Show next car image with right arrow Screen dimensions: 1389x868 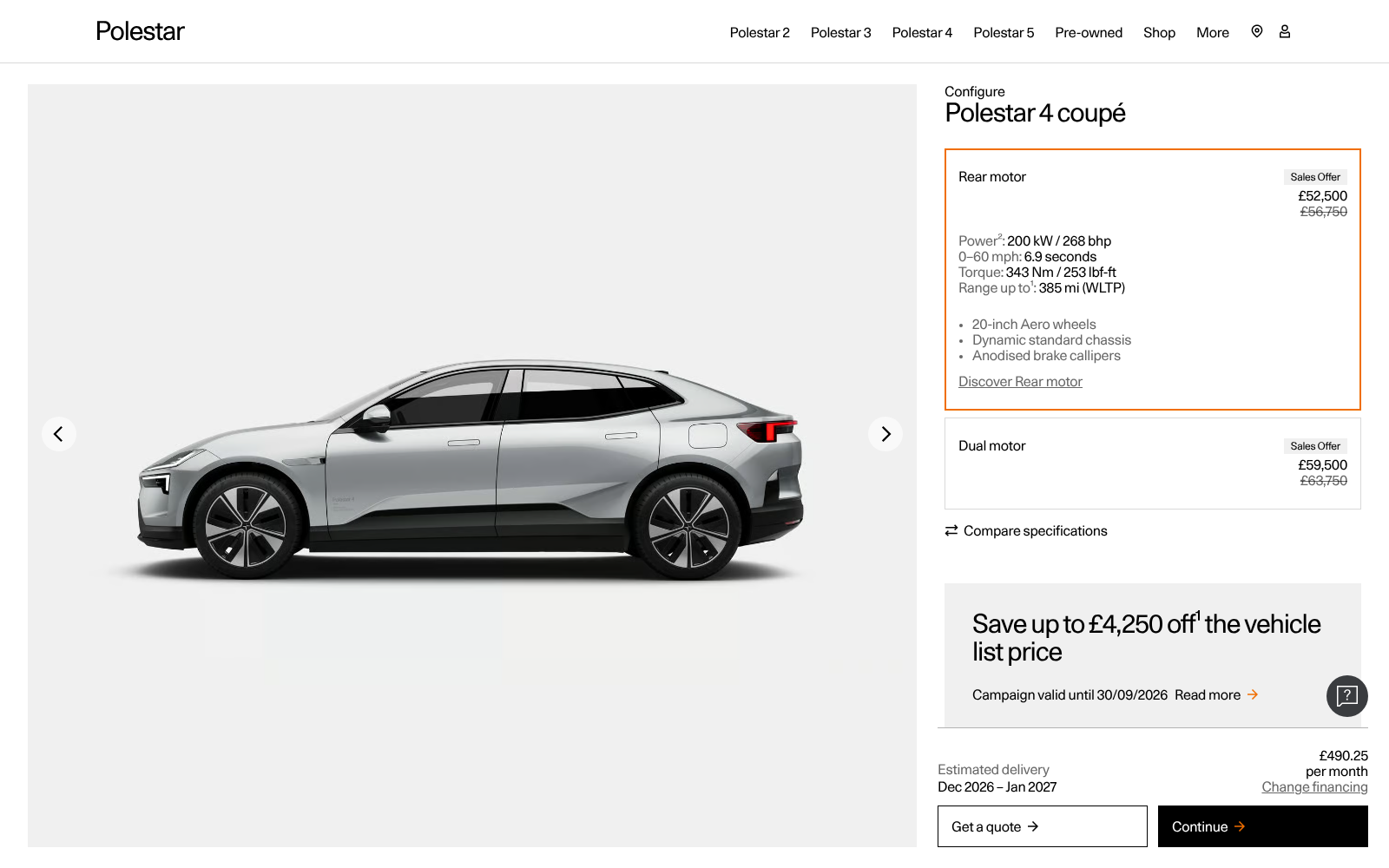(885, 434)
